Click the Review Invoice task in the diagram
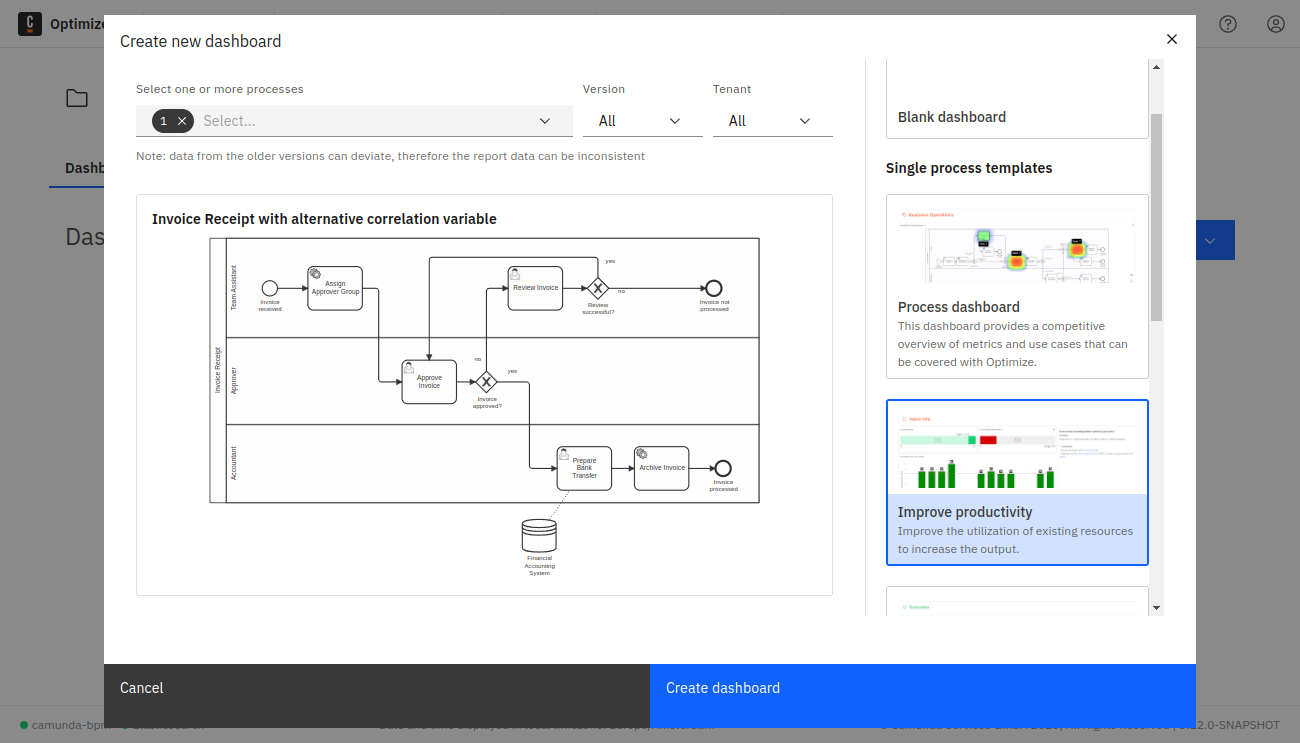The height and width of the screenshot is (743, 1300). (535, 287)
